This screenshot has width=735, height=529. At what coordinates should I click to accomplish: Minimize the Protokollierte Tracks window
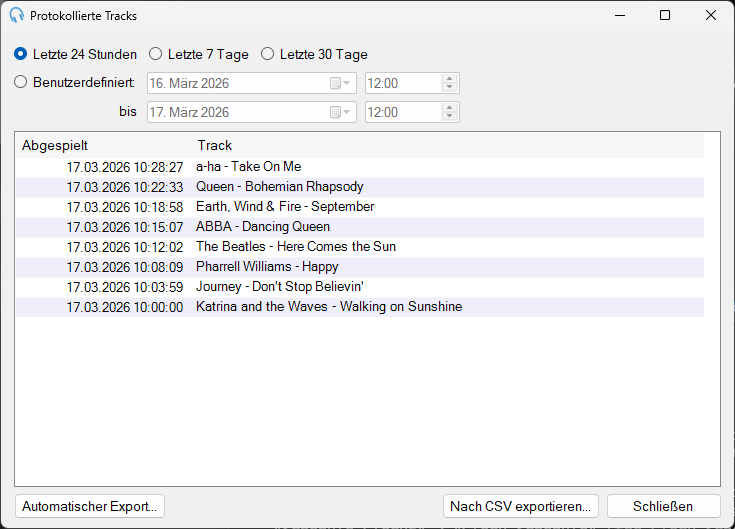pyautogui.click(x=620, y=15)
